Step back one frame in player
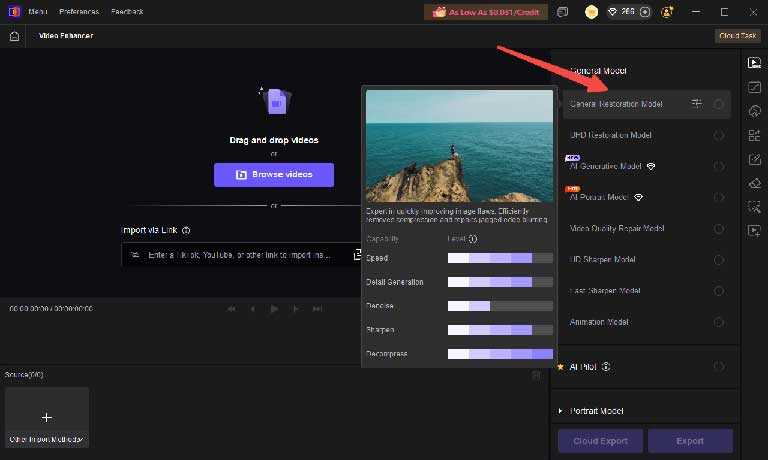This screenshot has height=460, width=768. pyautogui.click(x=253, y=309)
